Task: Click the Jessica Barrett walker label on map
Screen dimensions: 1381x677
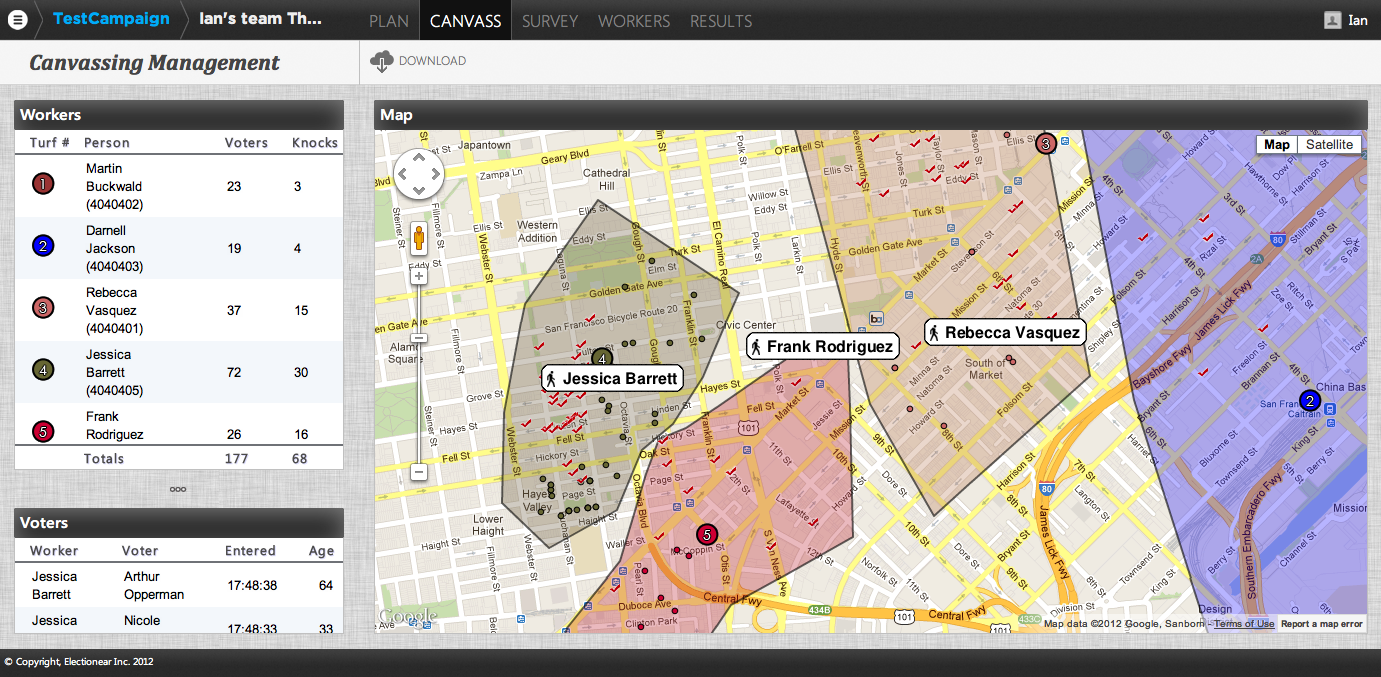Action: tap(612, 378)
